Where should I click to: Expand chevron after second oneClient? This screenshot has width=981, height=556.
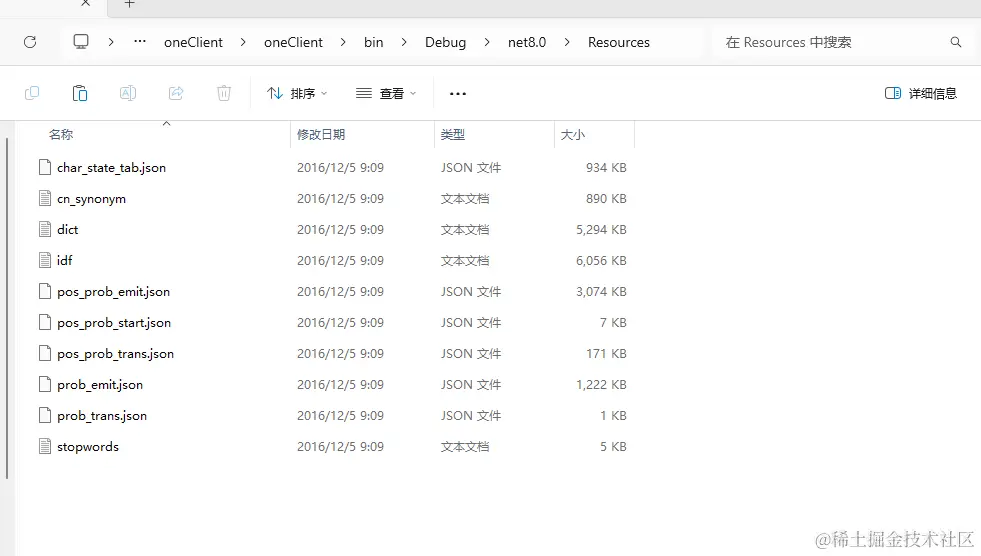coord(343,42)
